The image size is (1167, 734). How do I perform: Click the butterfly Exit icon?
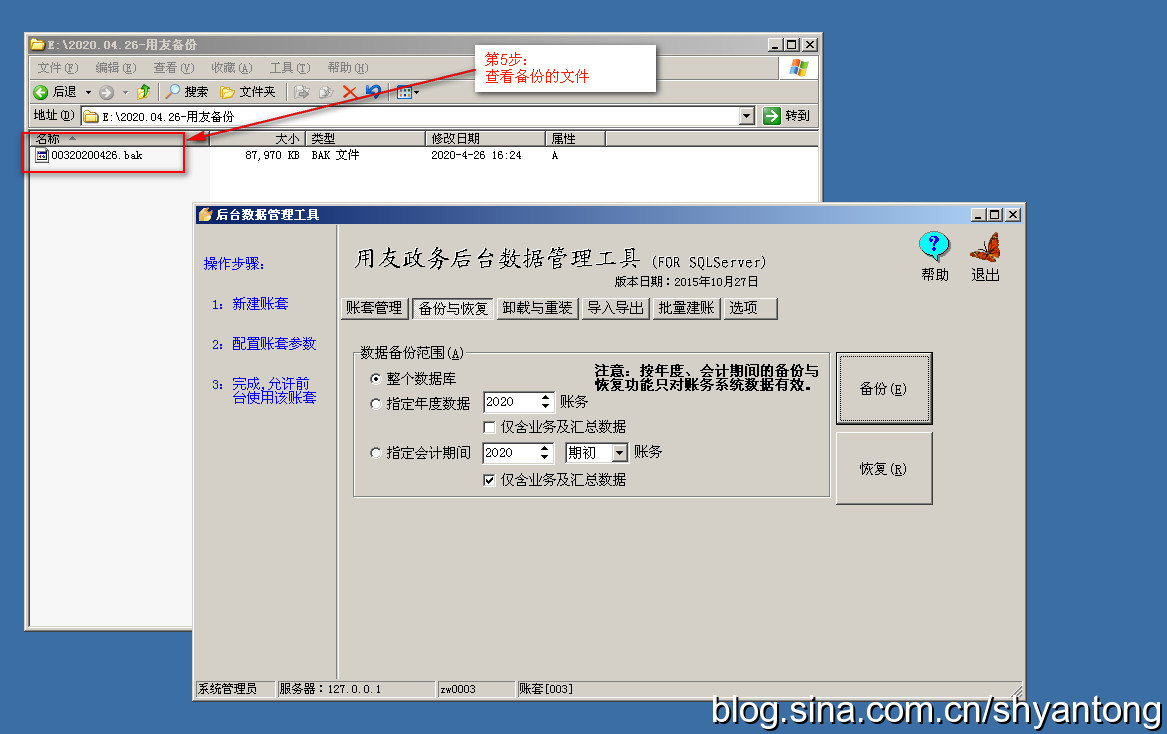pyautogui.click(x=985, y=246)
